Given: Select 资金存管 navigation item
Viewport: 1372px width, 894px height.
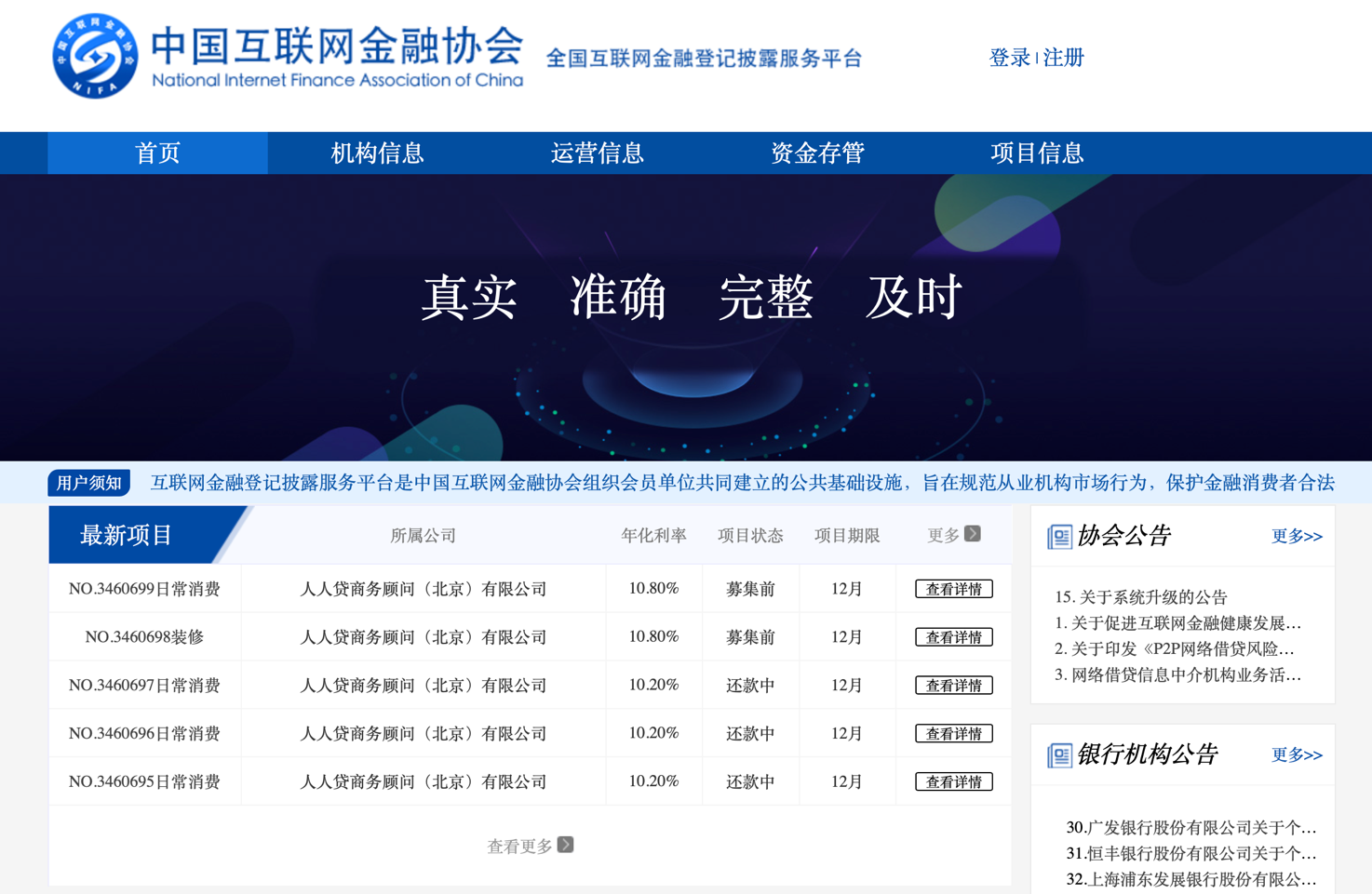Looking at the screenshot, I should (x=817, y=153).
